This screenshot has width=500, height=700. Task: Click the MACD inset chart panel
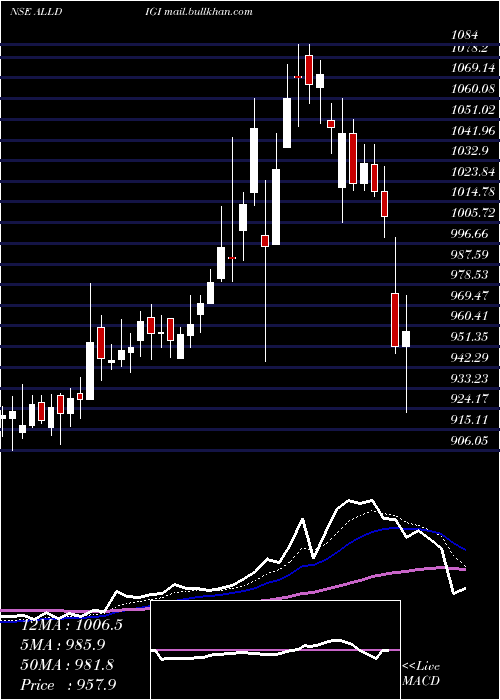pos(275,650)
